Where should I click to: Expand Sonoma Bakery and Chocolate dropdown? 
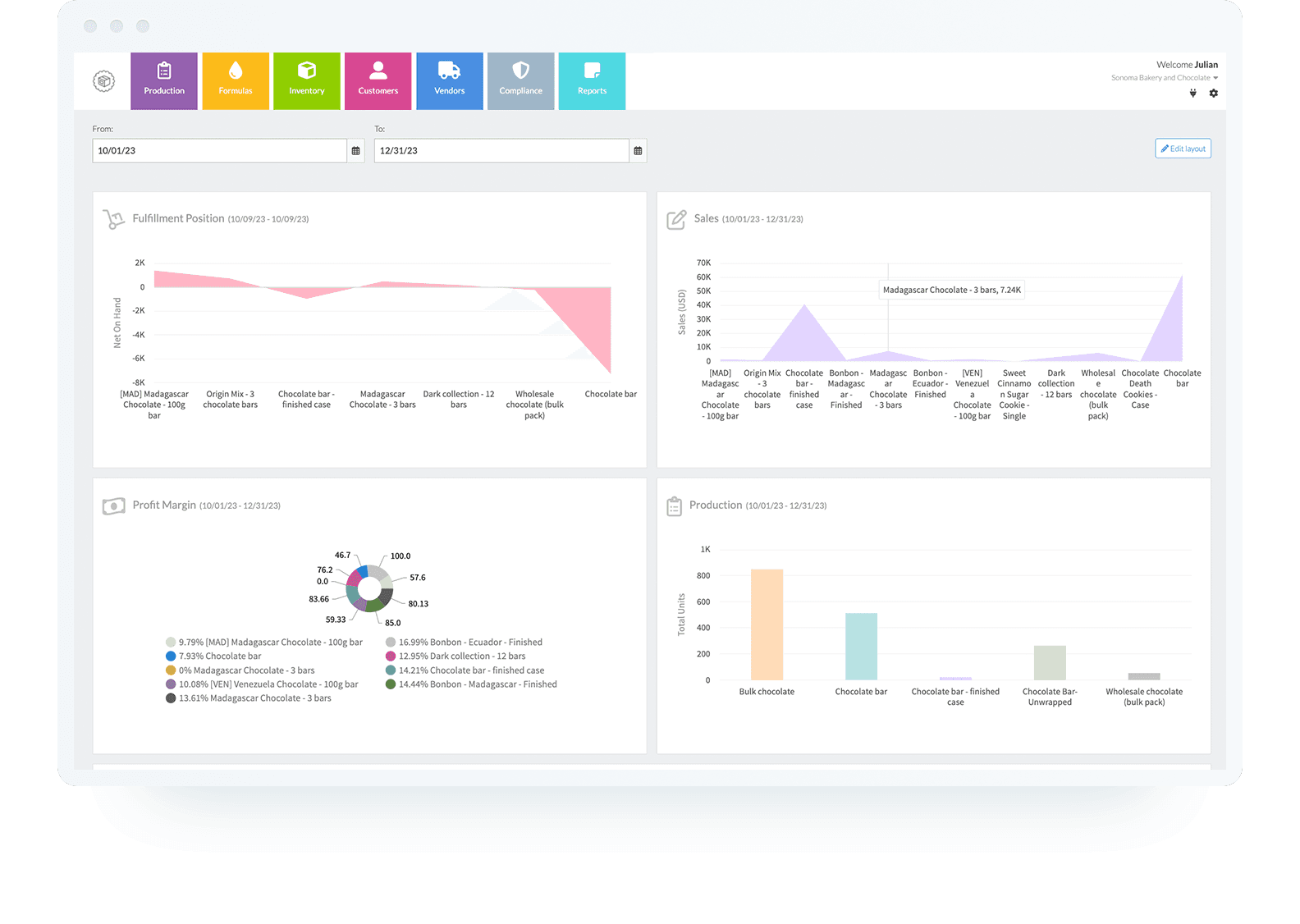click(x=1165, y=78)
